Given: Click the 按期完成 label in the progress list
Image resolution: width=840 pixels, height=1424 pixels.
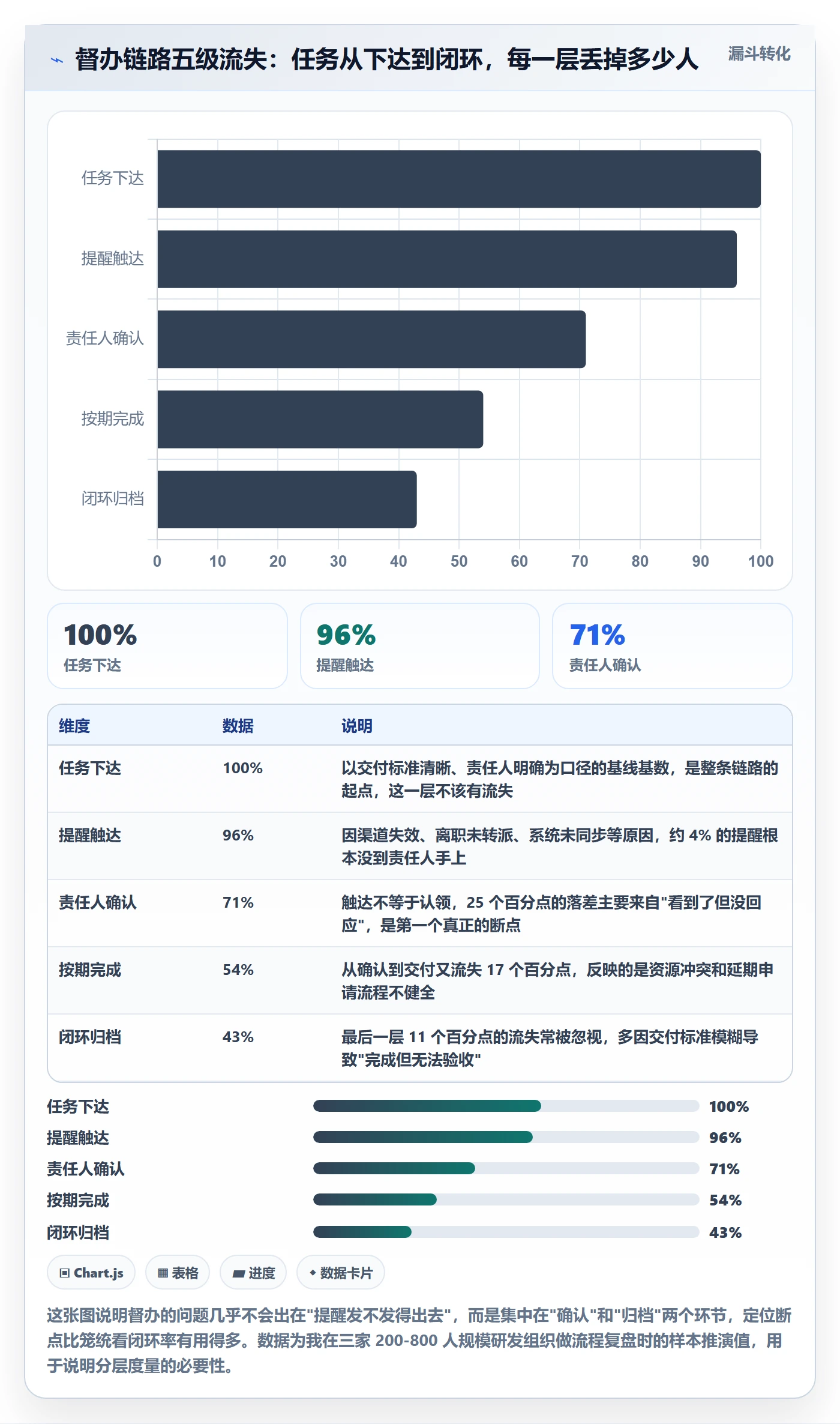Looking at the screenshot, I should pyautogui.click(x=78, y=1200).
